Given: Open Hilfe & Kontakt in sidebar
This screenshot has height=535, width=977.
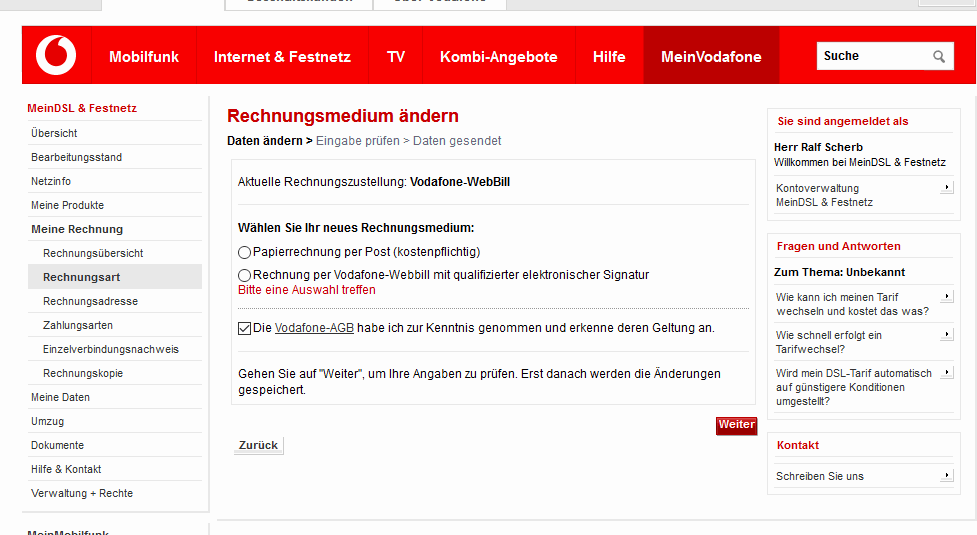Looking at the screenshot, I should coord(66,469).
